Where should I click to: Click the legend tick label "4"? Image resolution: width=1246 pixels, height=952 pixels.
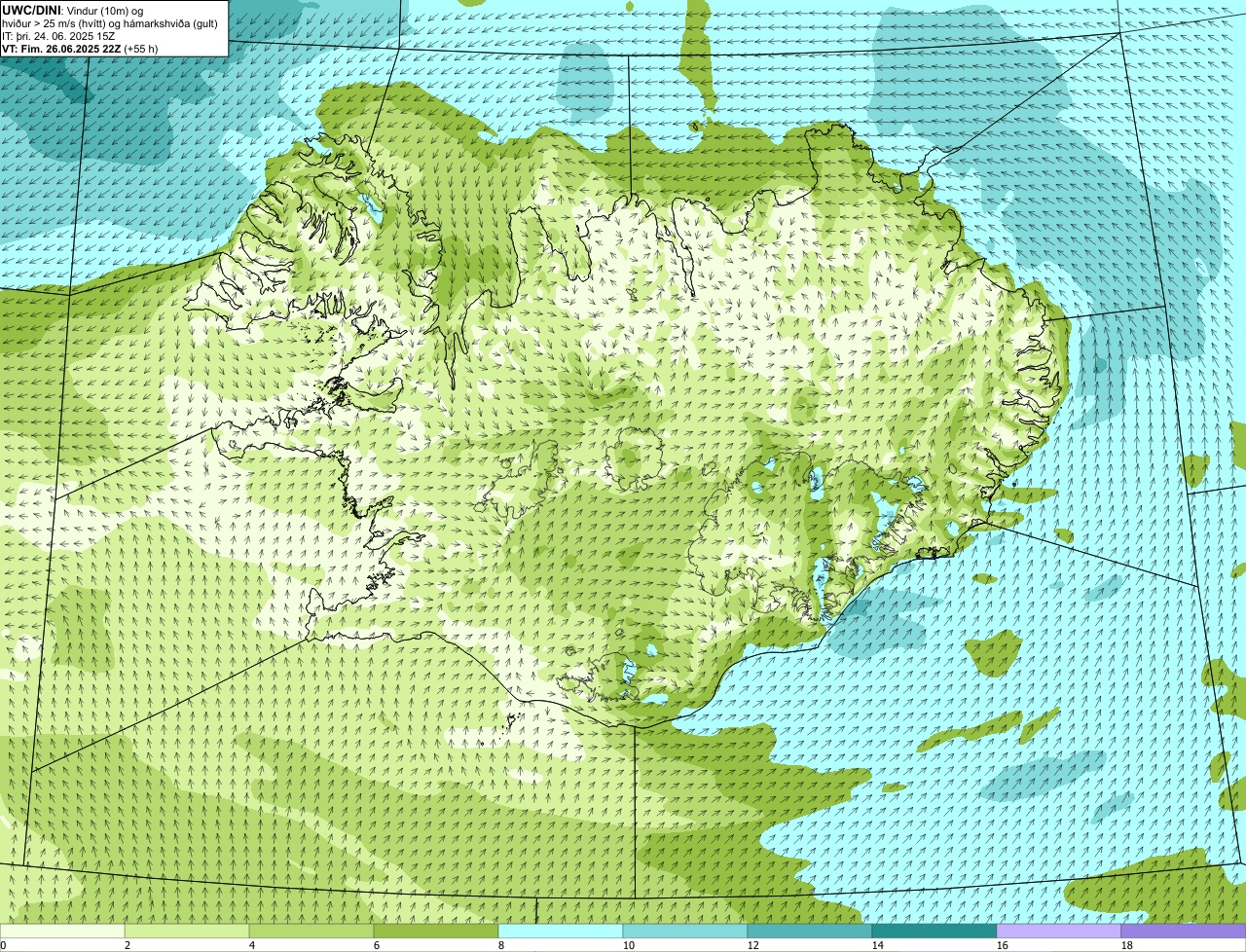(252, 945)
